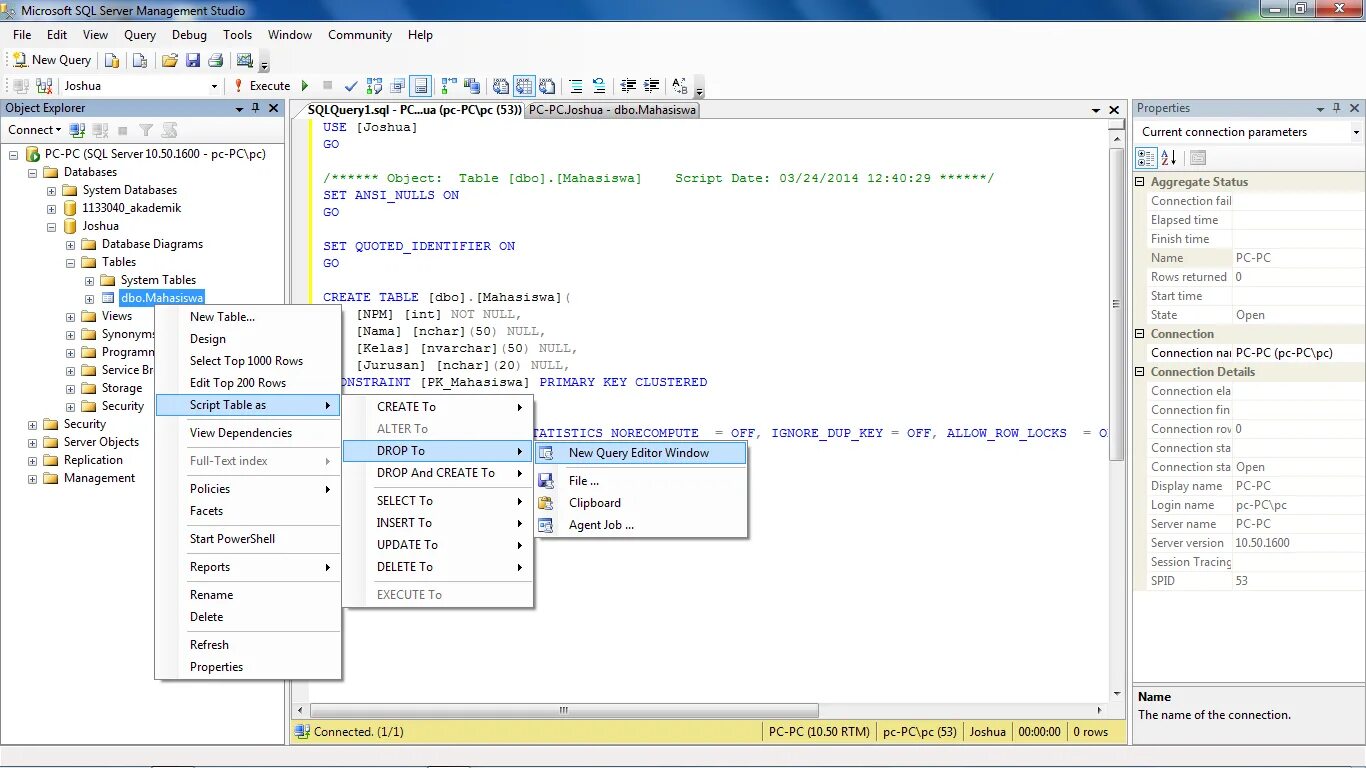This screenshot has height=768, width=1366.
Task: Collapse the Aggregate Status section
Action: coord(1141,182)
